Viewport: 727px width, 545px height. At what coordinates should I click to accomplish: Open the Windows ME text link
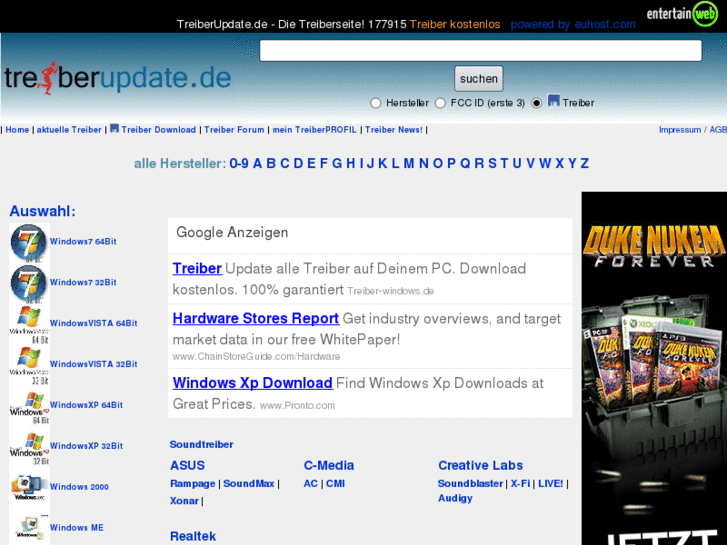tap(77, 527)
